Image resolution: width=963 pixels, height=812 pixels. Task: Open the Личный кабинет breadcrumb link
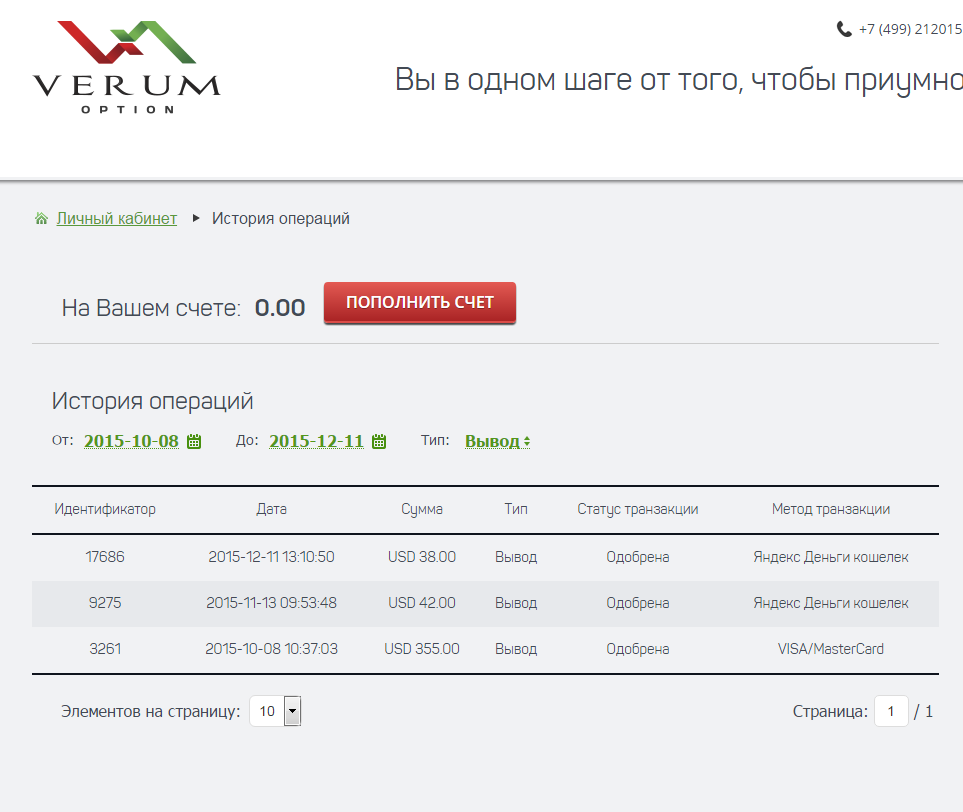116,219
